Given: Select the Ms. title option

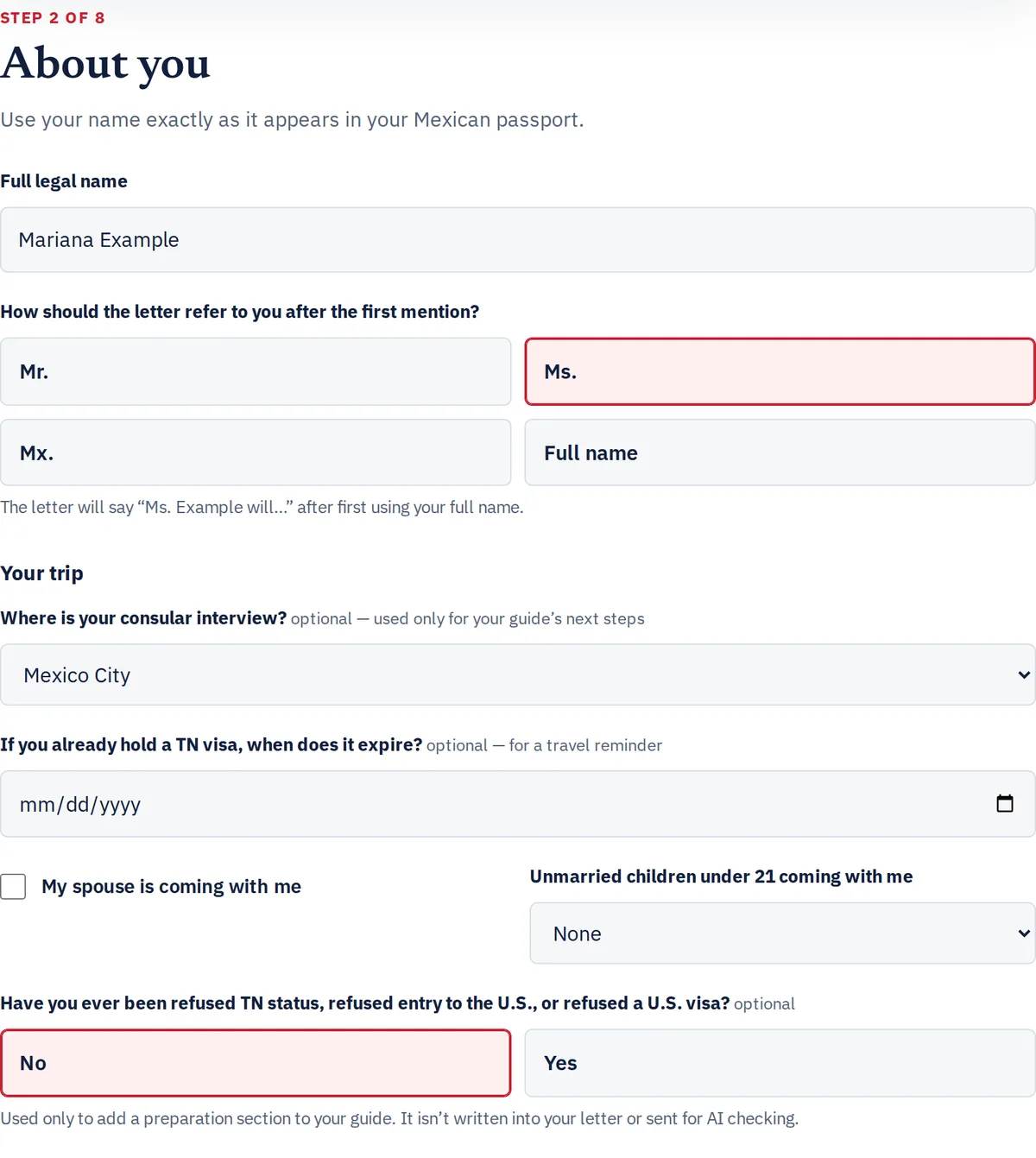Looking at the screenshot, I should click(780, 371).
